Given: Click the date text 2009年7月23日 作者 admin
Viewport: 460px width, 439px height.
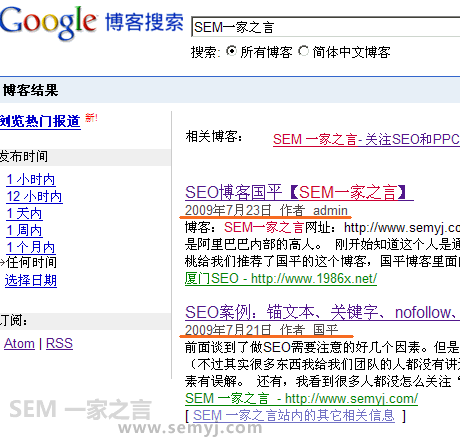Looking at the screenshot, I should [266, 210].
